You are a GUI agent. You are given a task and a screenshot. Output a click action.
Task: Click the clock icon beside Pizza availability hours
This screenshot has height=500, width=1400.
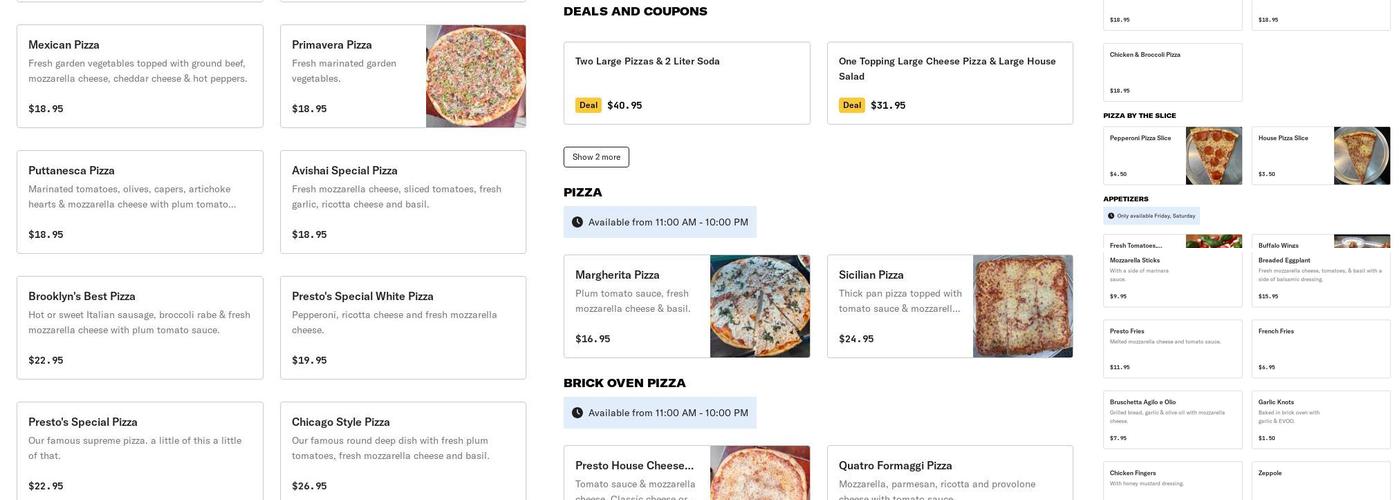(x=577, y=222)
